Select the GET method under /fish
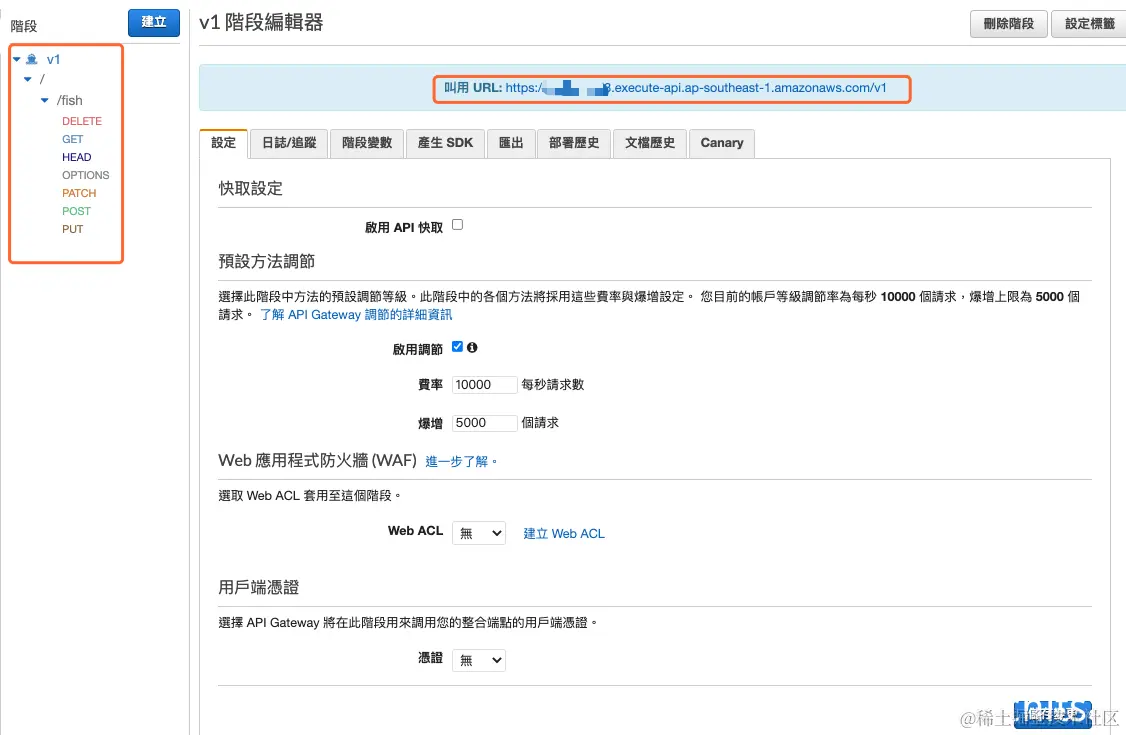This screenshot has width=1126, height=735. click(x=74, y=139)
